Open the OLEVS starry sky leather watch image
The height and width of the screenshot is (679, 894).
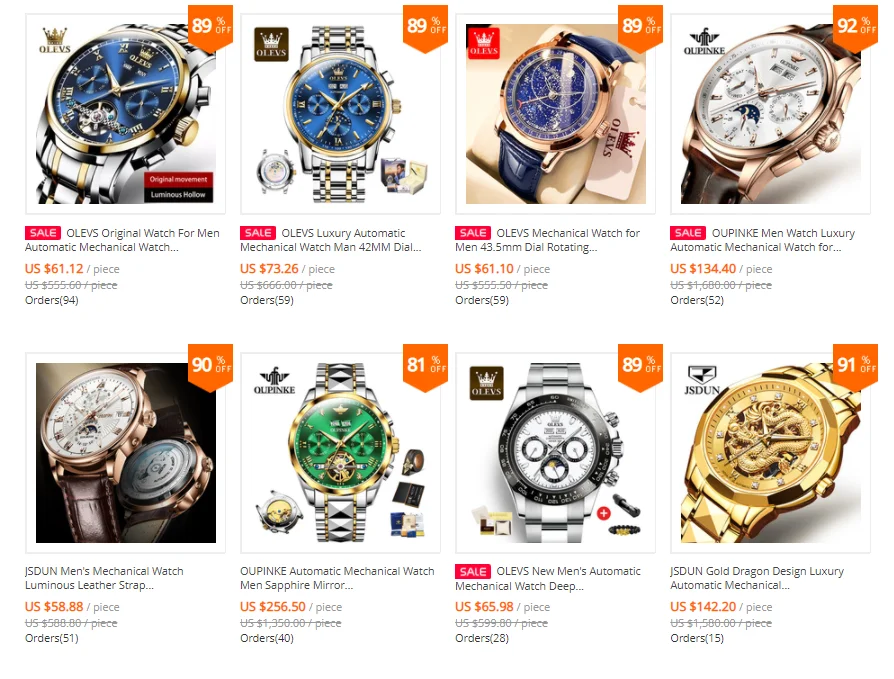[x=555, y=114]
